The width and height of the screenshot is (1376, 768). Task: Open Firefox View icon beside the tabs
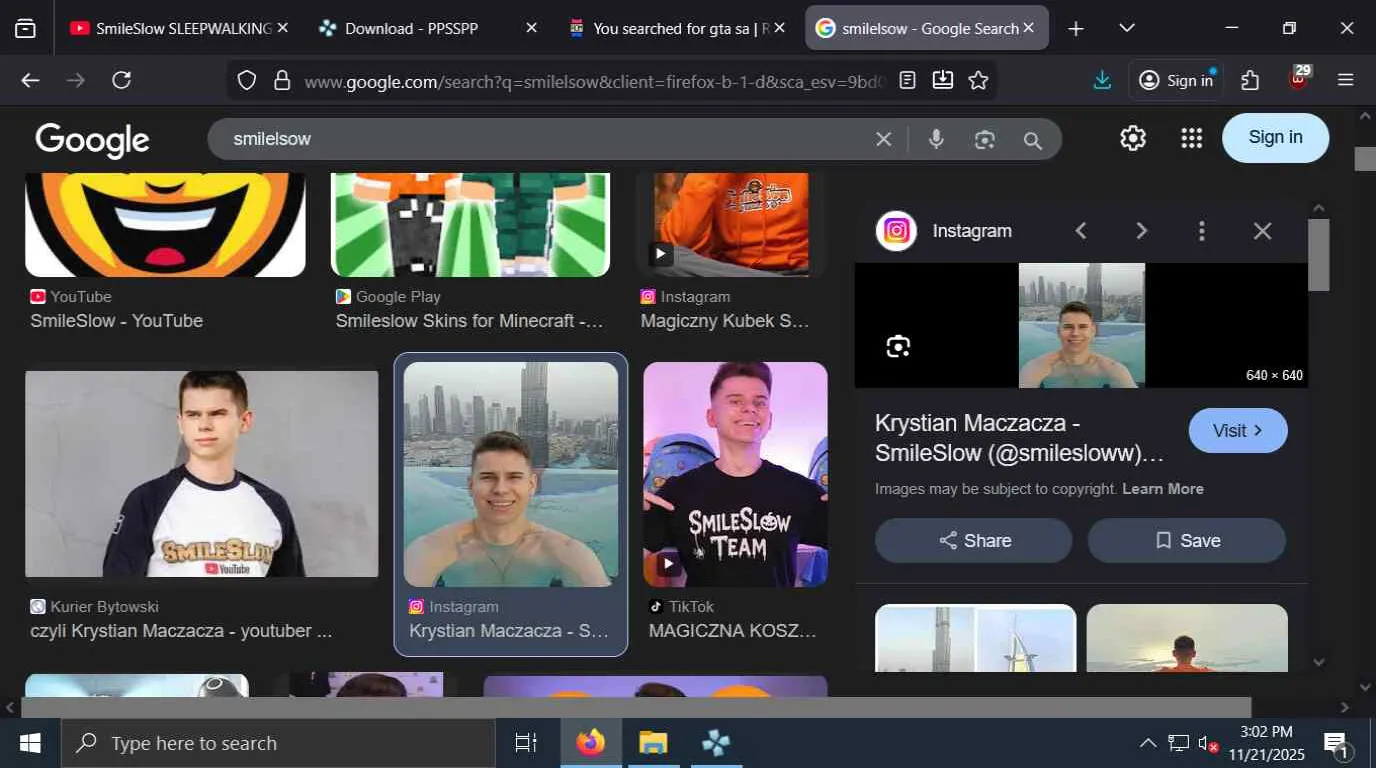point(26,28)
